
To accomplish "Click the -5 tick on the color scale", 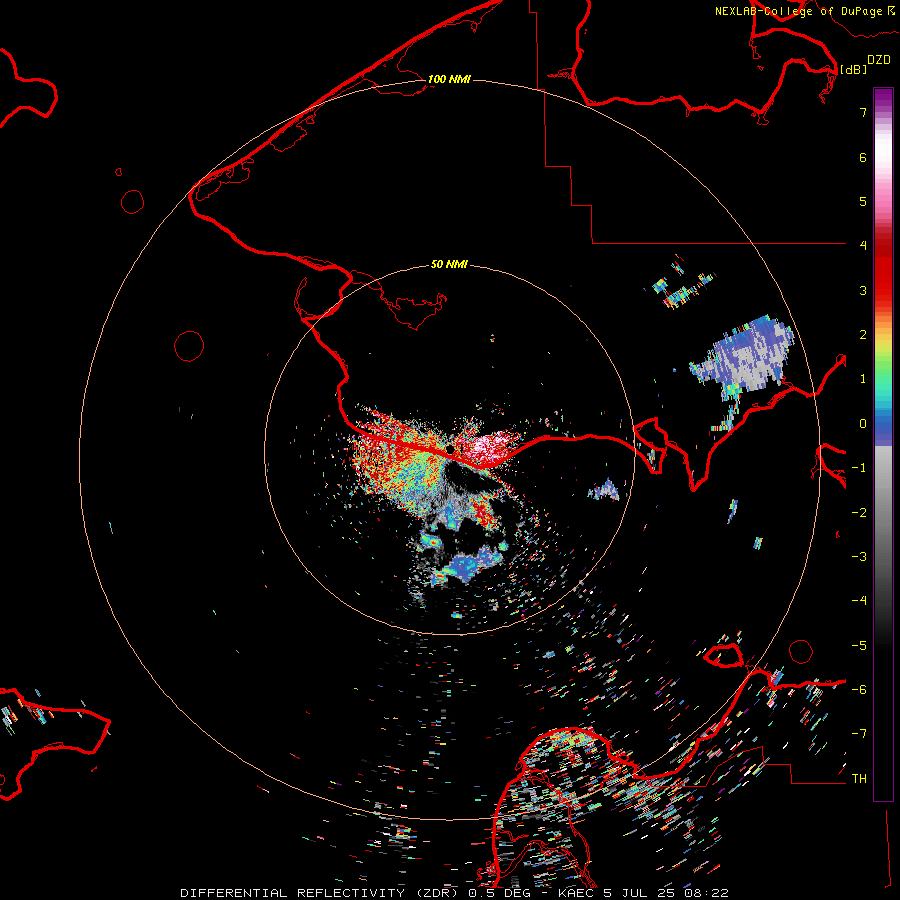I will click(x=859, y=646).
